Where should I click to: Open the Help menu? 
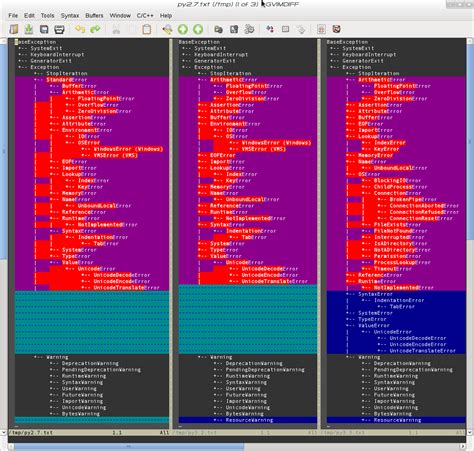click(x=166, y=16)
